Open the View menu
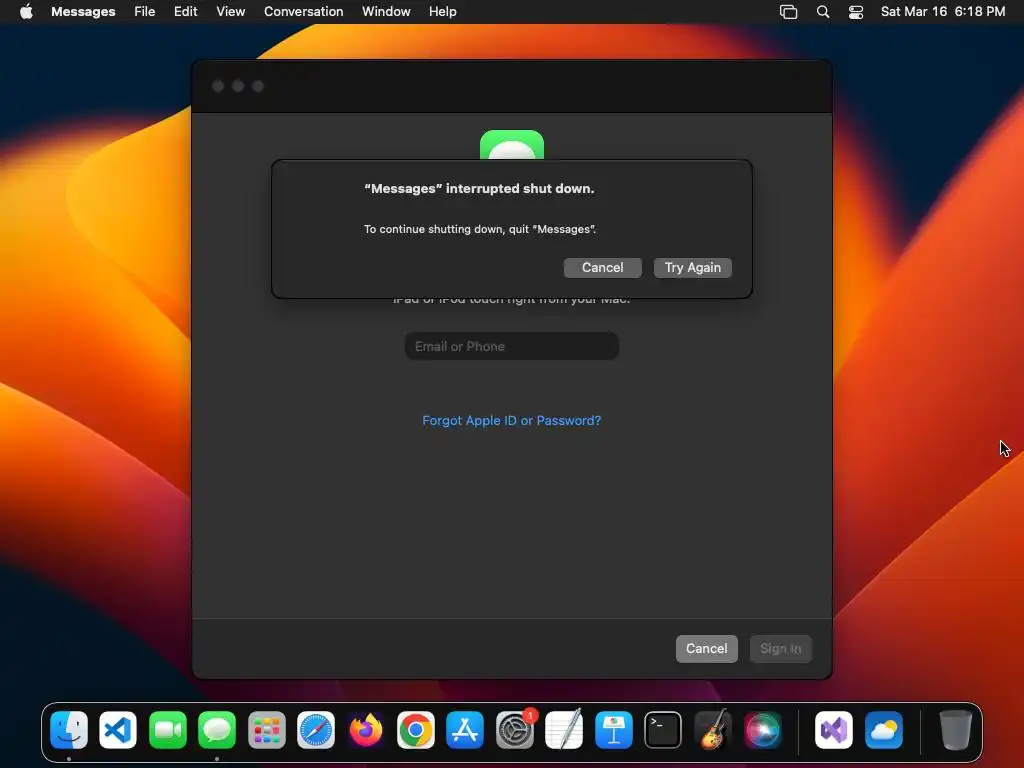The width and height of the screenshot is (1024, 768). click(x=231, y=12)
